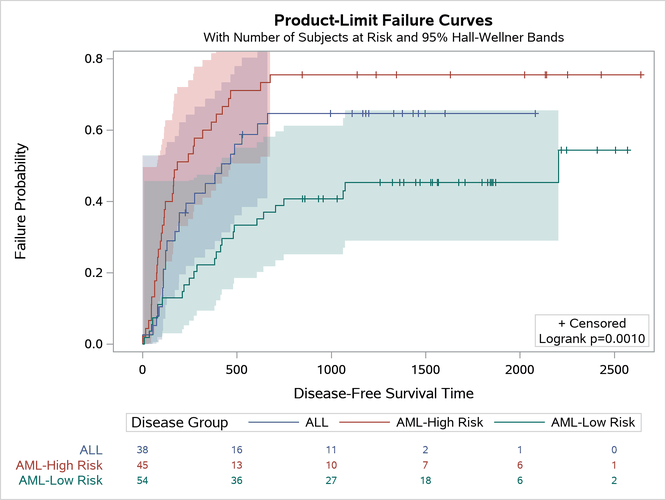Image resolution: width=666 pixels, height=500 pixels.
Task: Click the 'ALL' at-risk table row label
Action: [x=90, y=450]
